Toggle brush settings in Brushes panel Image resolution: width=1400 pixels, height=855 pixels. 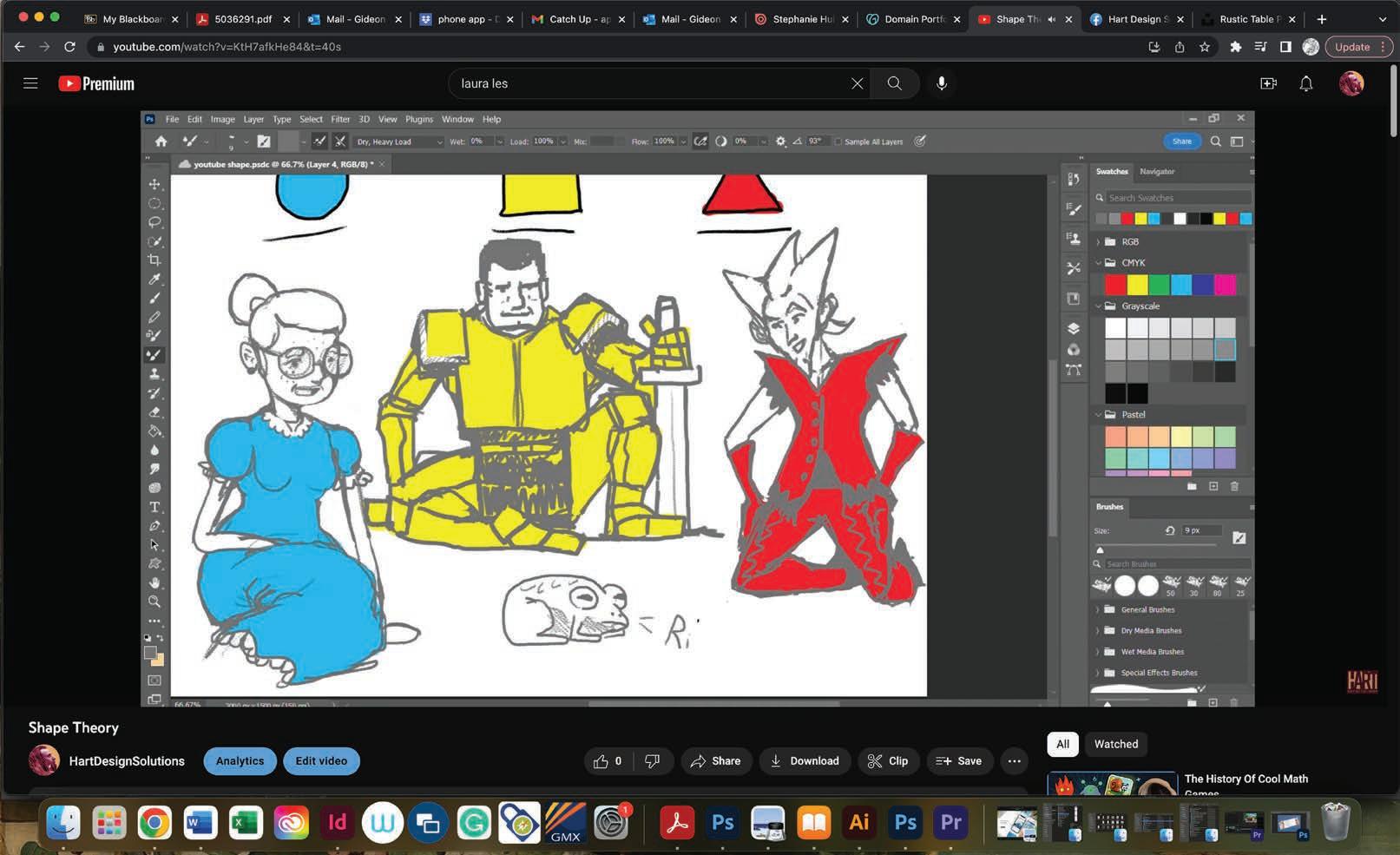point(1239,538)
